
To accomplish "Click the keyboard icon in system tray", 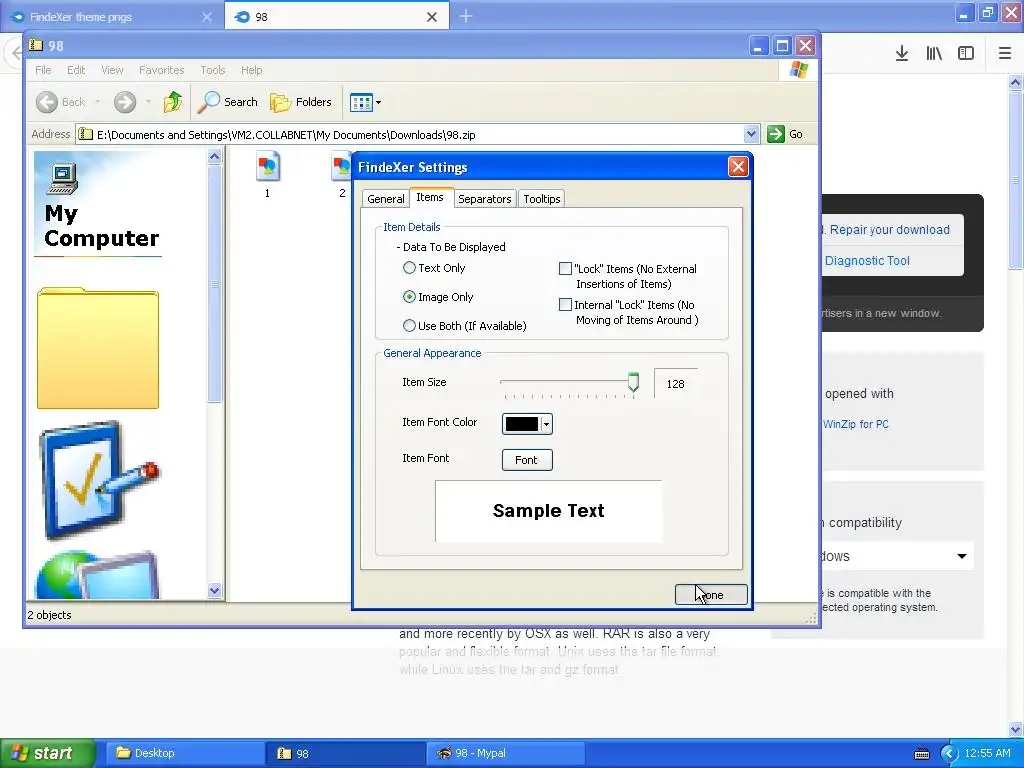I will coord(921,754).
